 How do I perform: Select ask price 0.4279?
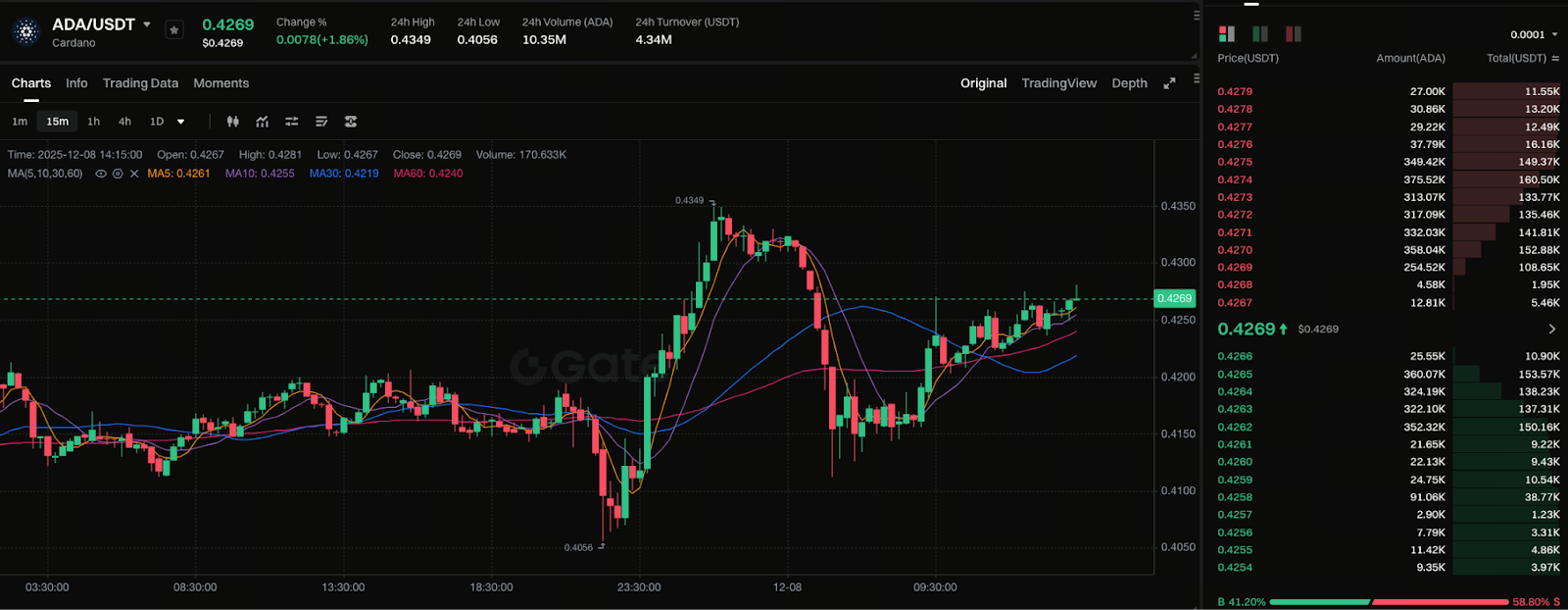1235,91
